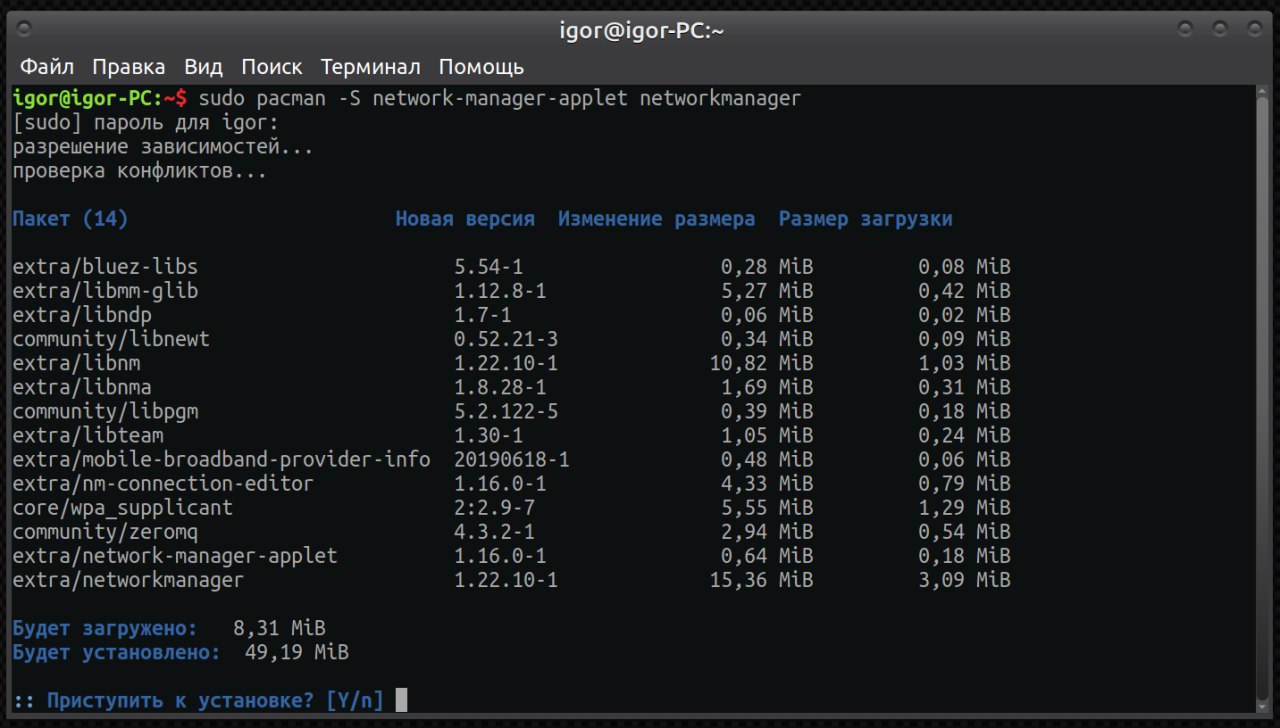1280x728 pixels.
Task: Click extra/mobile-broadband-provider-info package name
Action: click(221, 459)
